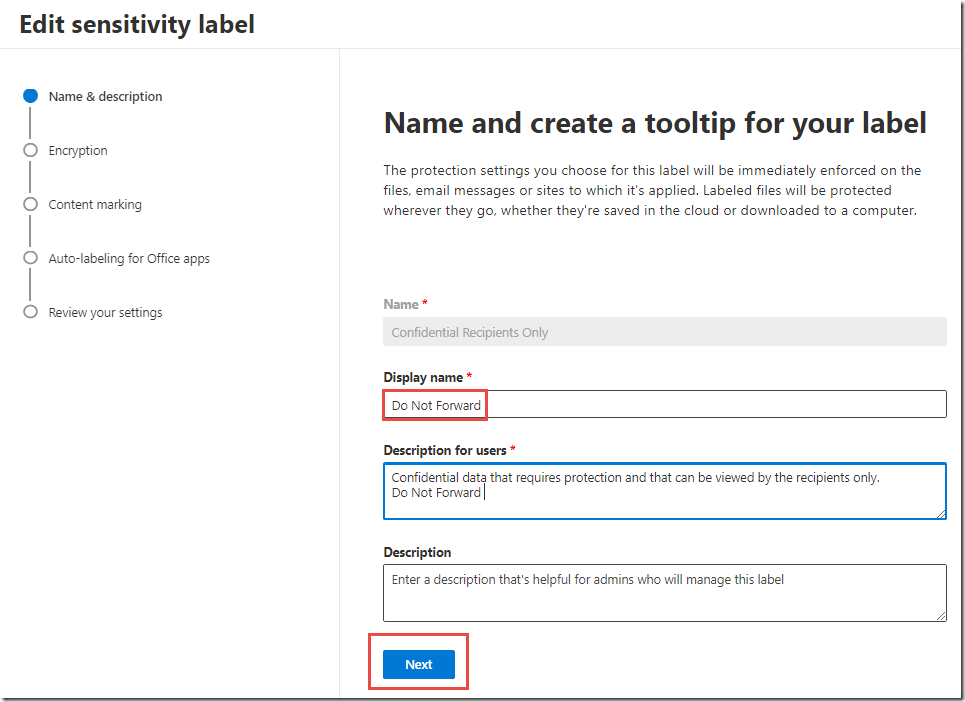Screen dimensions: 965x702
Task: Click the Review your settings step circle
Action: tap(30, 312)
